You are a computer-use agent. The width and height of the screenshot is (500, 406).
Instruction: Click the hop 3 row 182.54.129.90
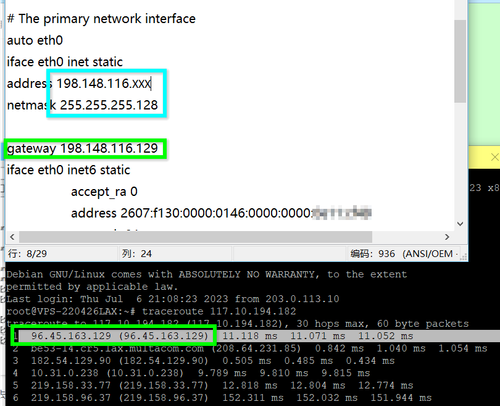(204, 361)
